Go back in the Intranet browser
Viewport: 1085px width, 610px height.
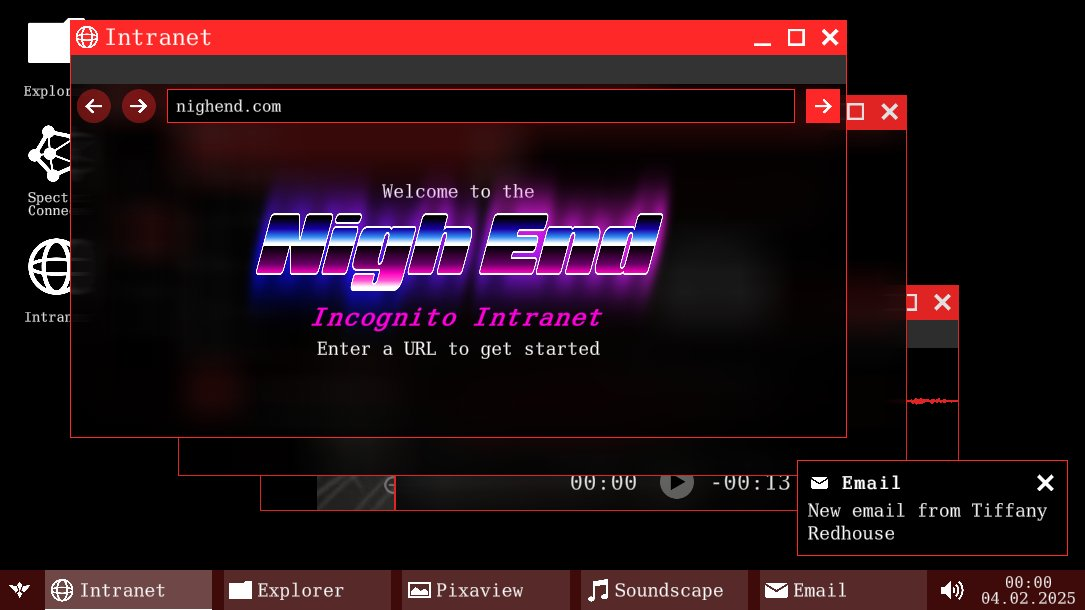click(x=93, y=106)
